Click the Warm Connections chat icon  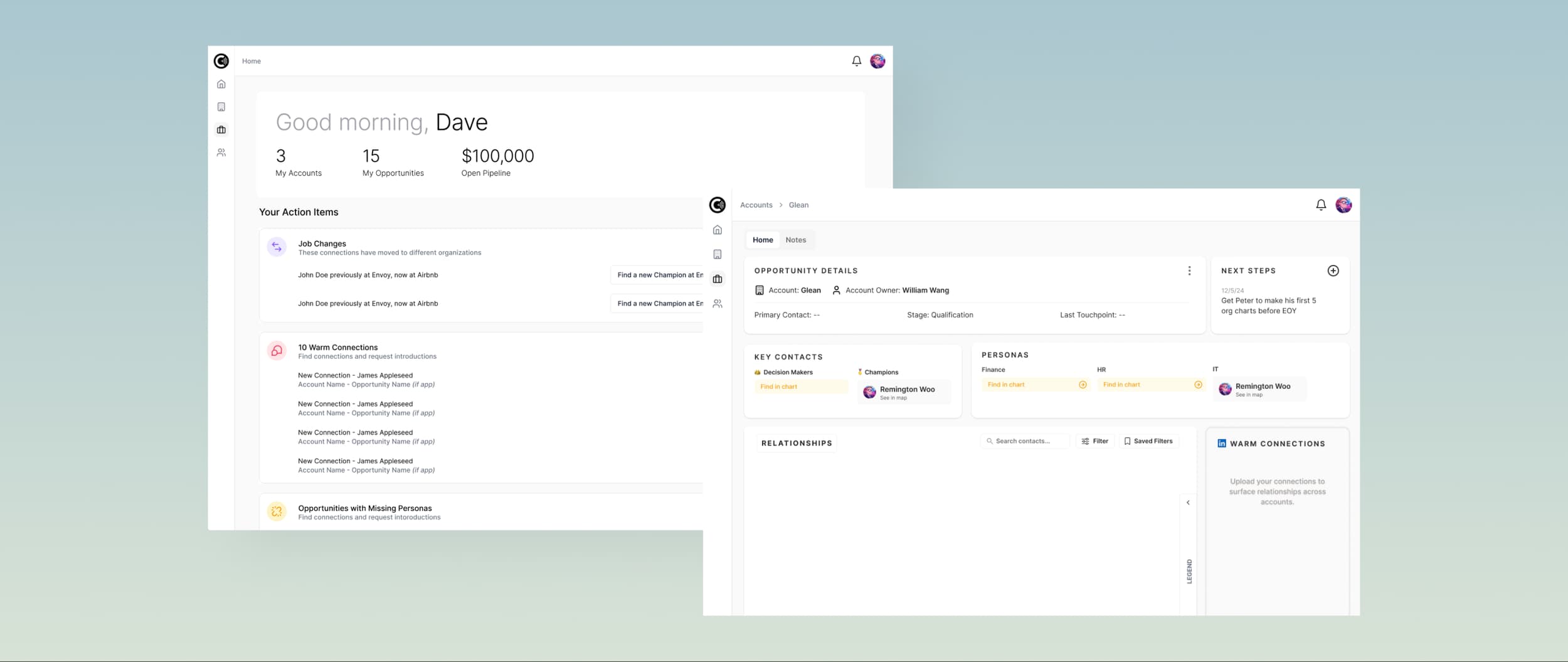coord(277,351)
